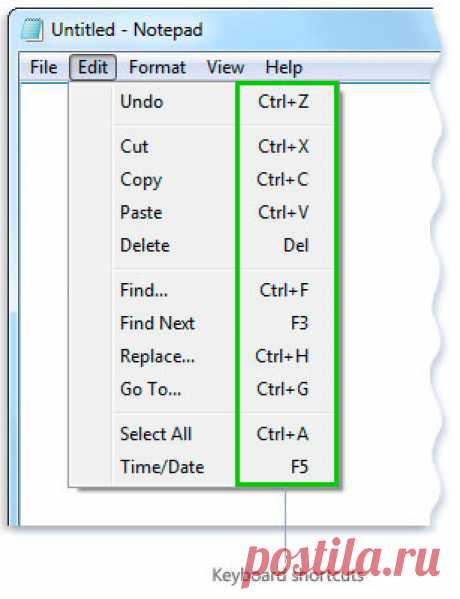This screenshot has width=460, height=599.
Task: Open the View menu
Action: click(225, 68)
